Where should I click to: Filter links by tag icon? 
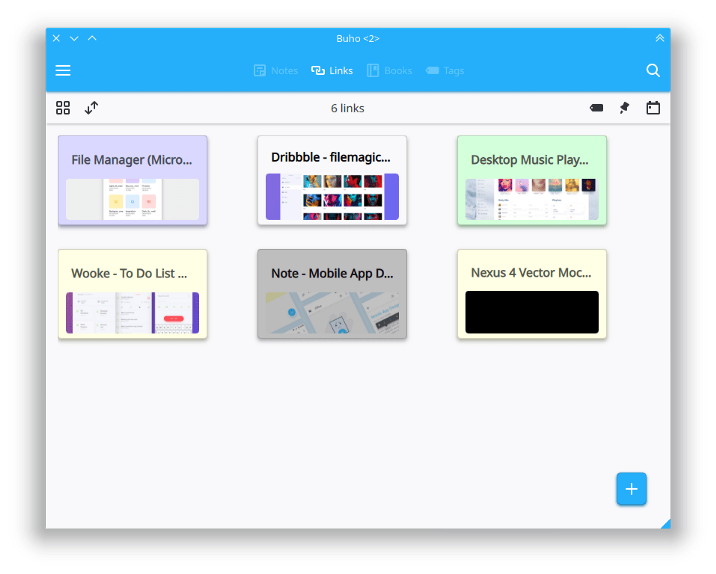[596, 108]
